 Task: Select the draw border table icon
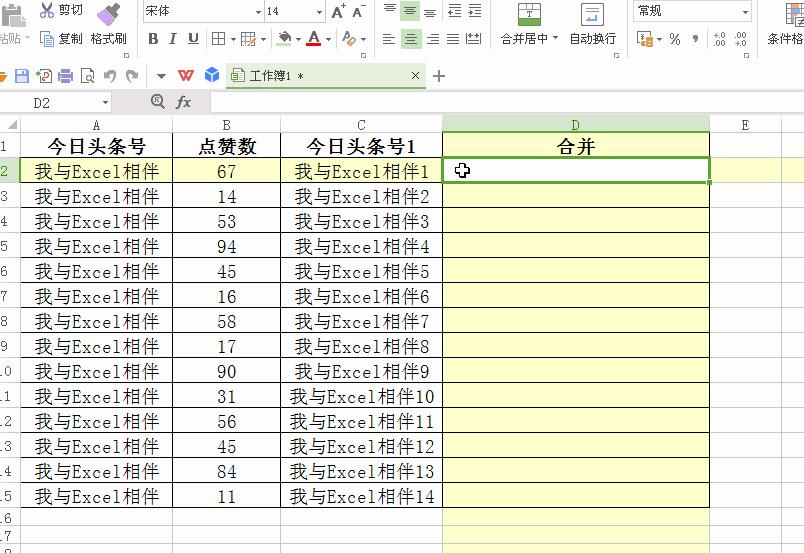click(248, 39)
